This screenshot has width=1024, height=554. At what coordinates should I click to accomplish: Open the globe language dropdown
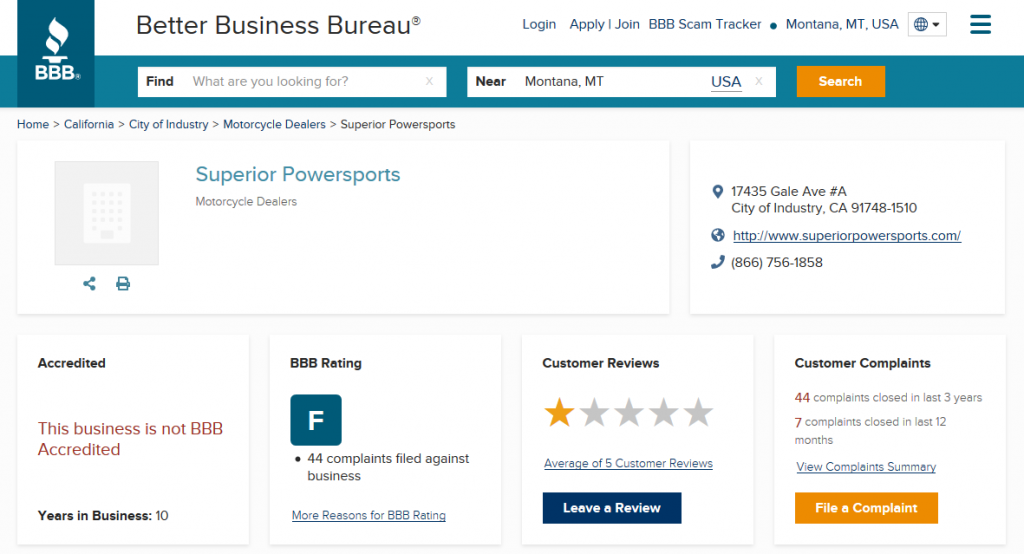[x=927, y=25]
